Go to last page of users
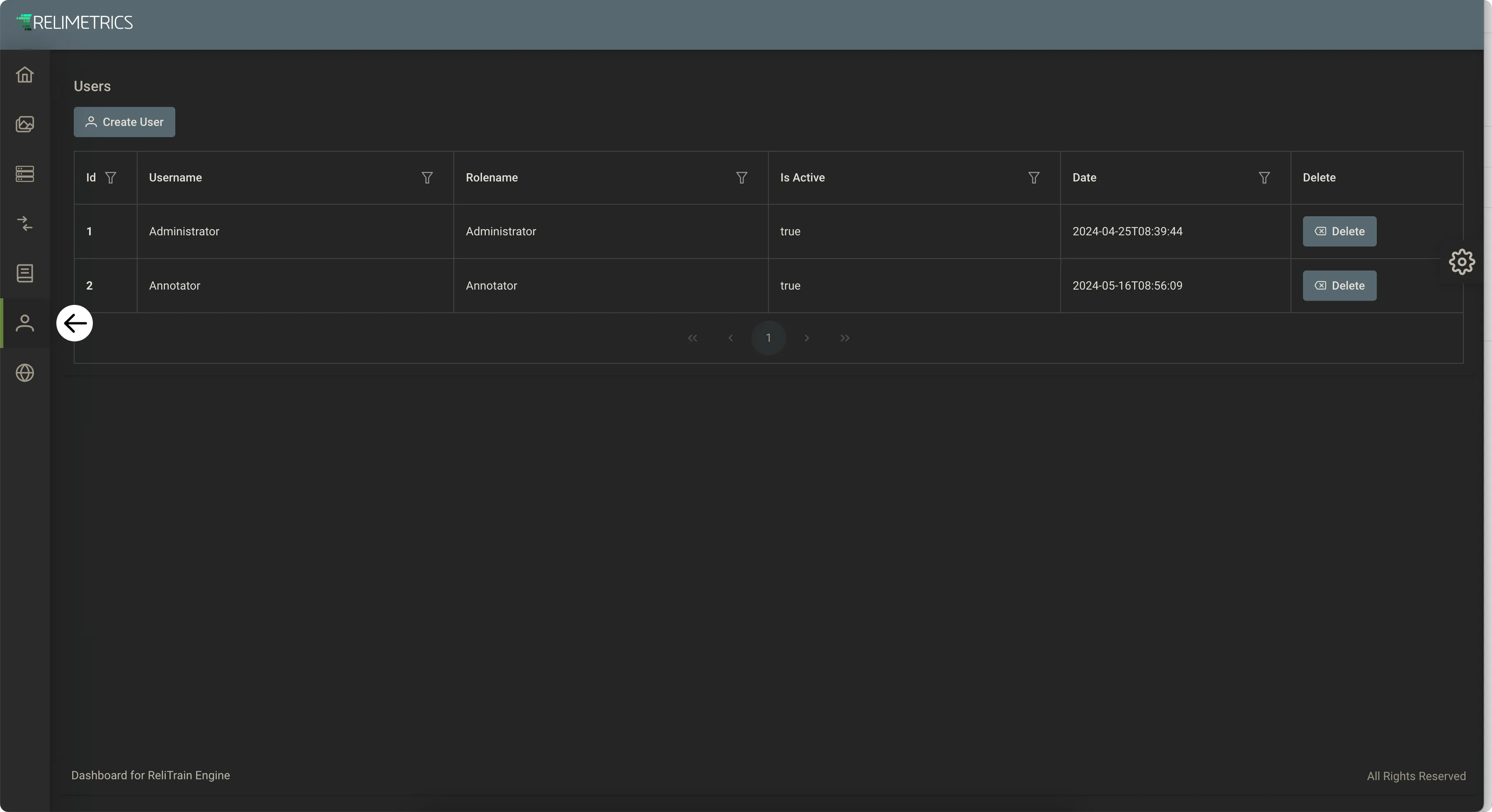The height and width of the screenshot is (812, 1492). tap(845, 338)
